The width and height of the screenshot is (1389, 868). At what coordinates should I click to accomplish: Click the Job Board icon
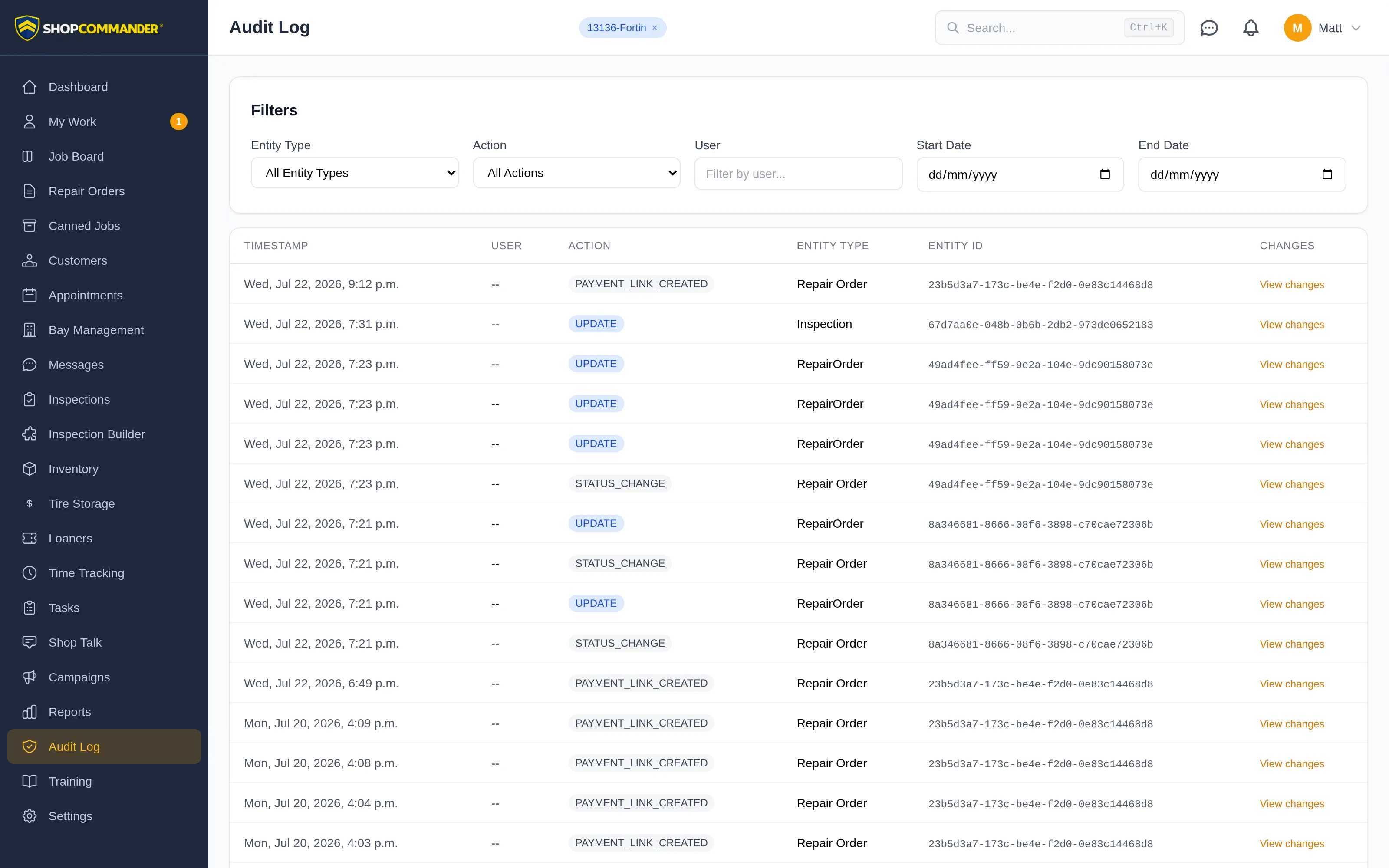click(27, 156)
